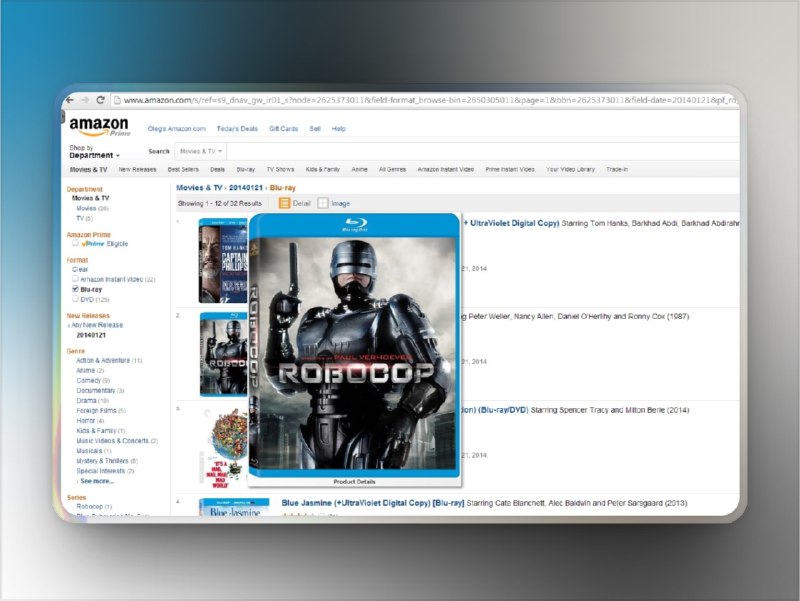Check the Prime Eligible checkbox
Screen dimensions: 800x601
pos(75,243)
